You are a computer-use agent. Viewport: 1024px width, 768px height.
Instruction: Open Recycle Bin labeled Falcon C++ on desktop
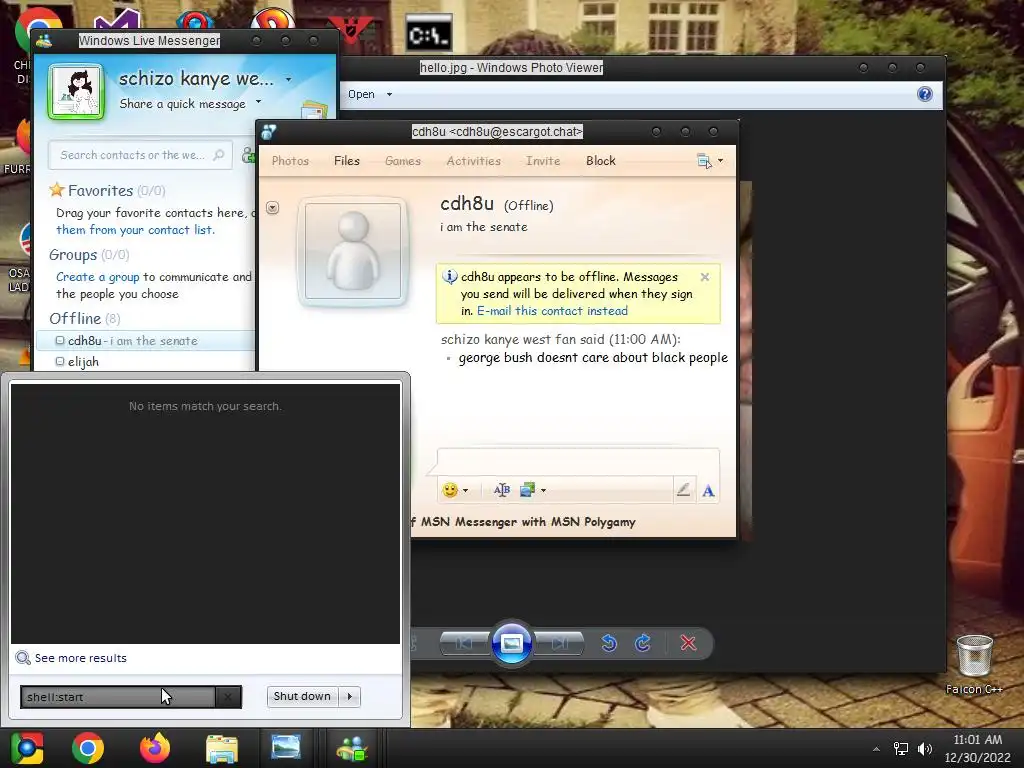[x=974, y=664]
